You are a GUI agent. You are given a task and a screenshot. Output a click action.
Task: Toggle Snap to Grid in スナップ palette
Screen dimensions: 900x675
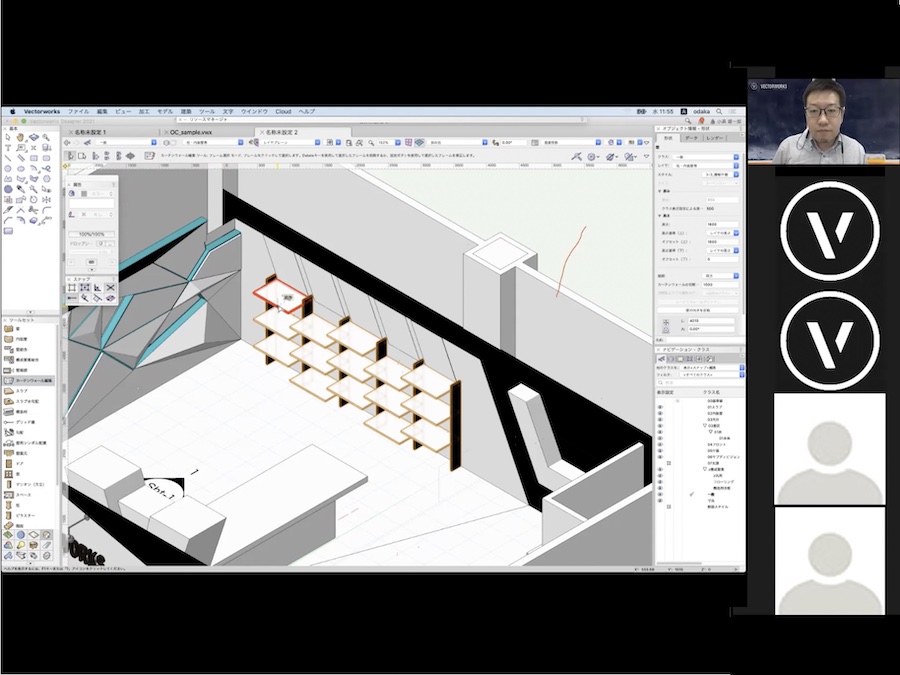72,288
